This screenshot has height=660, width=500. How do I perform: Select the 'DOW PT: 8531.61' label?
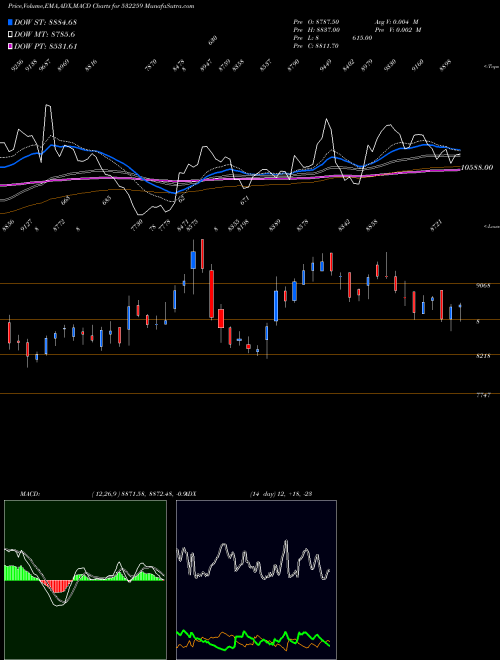coord(45,46)
